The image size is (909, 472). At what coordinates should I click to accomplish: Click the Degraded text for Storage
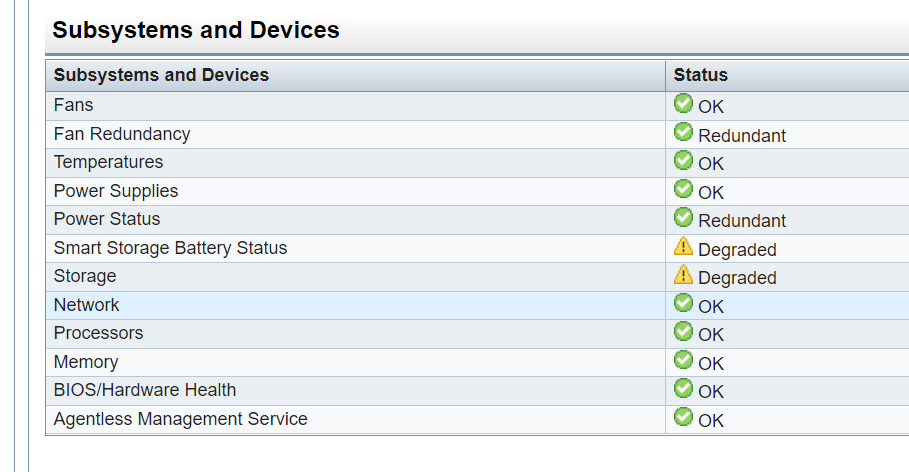pyautogui.click(x=737, y=278)
